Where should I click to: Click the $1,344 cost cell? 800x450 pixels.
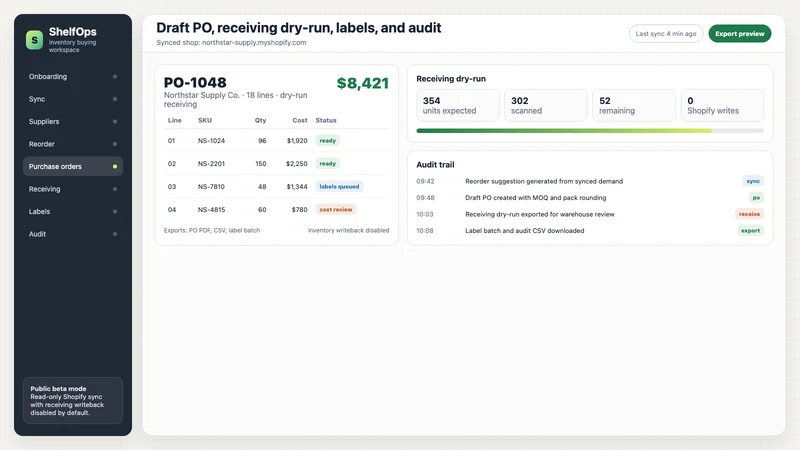coord(297,186)
